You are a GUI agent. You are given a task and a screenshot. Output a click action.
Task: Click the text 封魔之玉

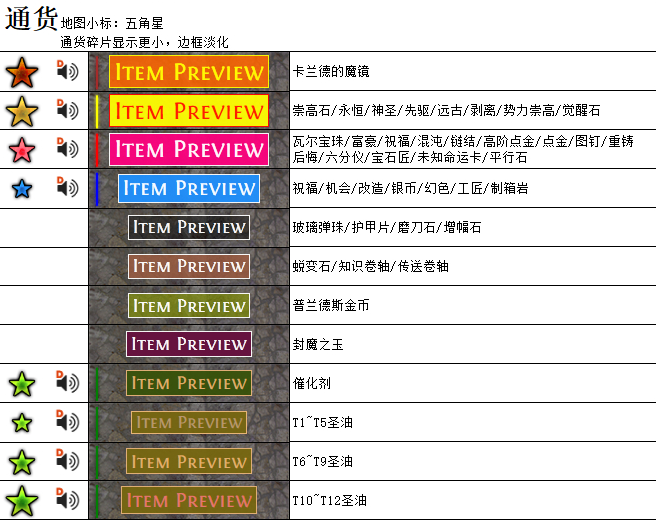coord(318,344)
